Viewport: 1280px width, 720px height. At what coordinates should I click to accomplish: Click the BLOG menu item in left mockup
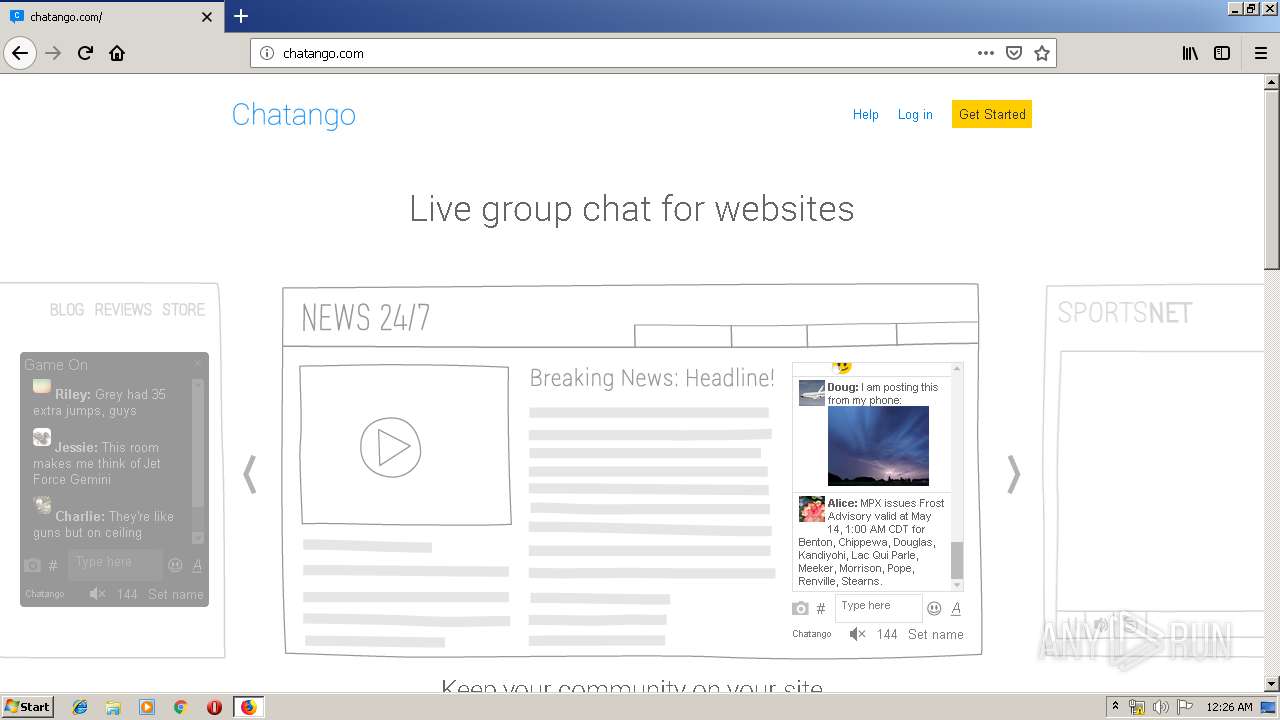click(67, 310)
